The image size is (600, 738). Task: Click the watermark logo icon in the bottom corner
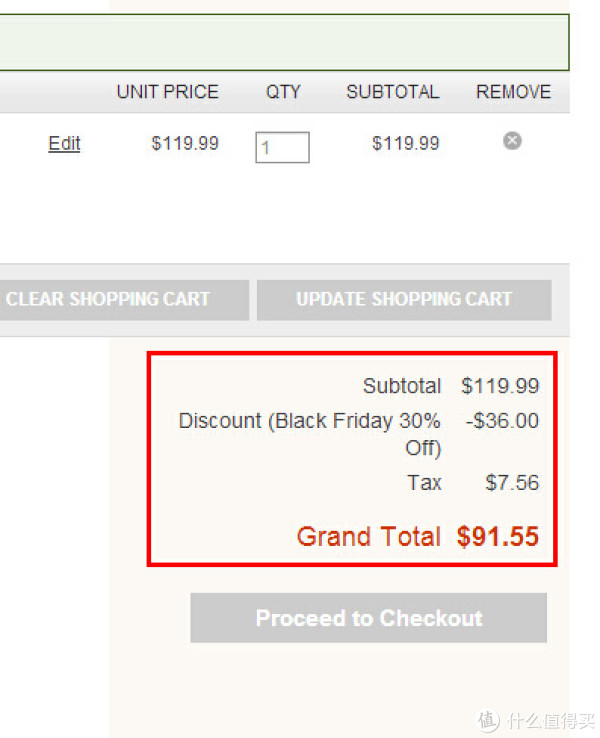click(x=488, y=721)
